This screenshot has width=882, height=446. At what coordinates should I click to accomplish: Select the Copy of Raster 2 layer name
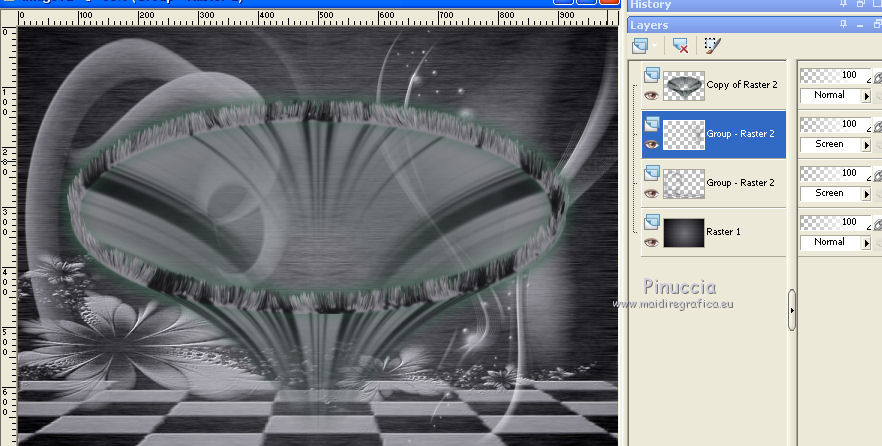pos(742,85)
